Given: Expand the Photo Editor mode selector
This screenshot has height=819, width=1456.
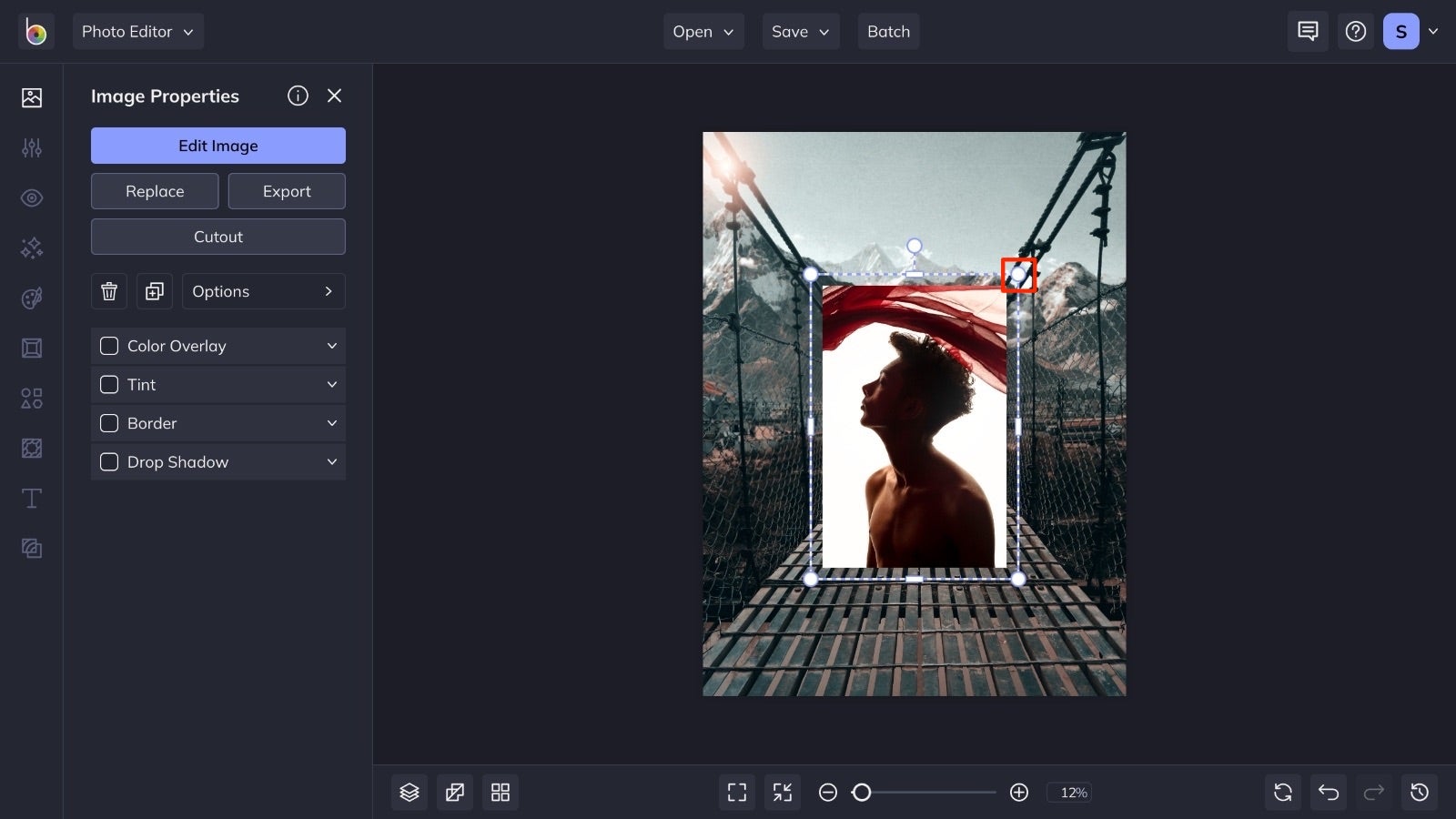Looking at the screenshot, I should click(x=138, y=31).
